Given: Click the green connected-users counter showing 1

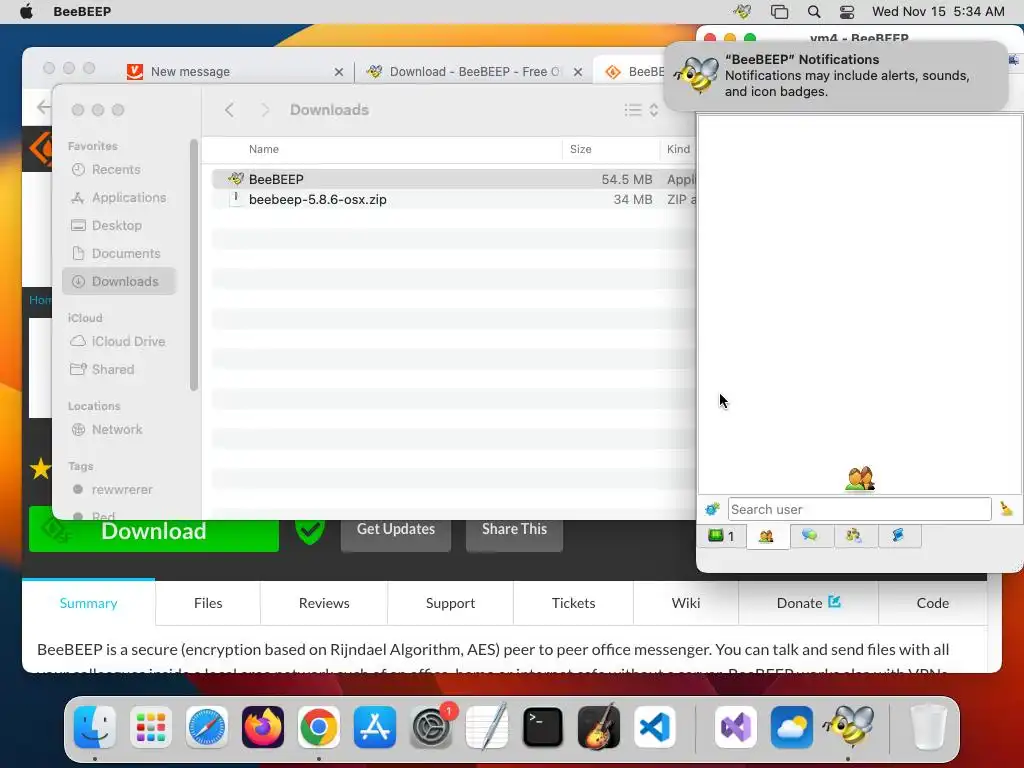Looking at the screenshot, I should tap(721, 536).
